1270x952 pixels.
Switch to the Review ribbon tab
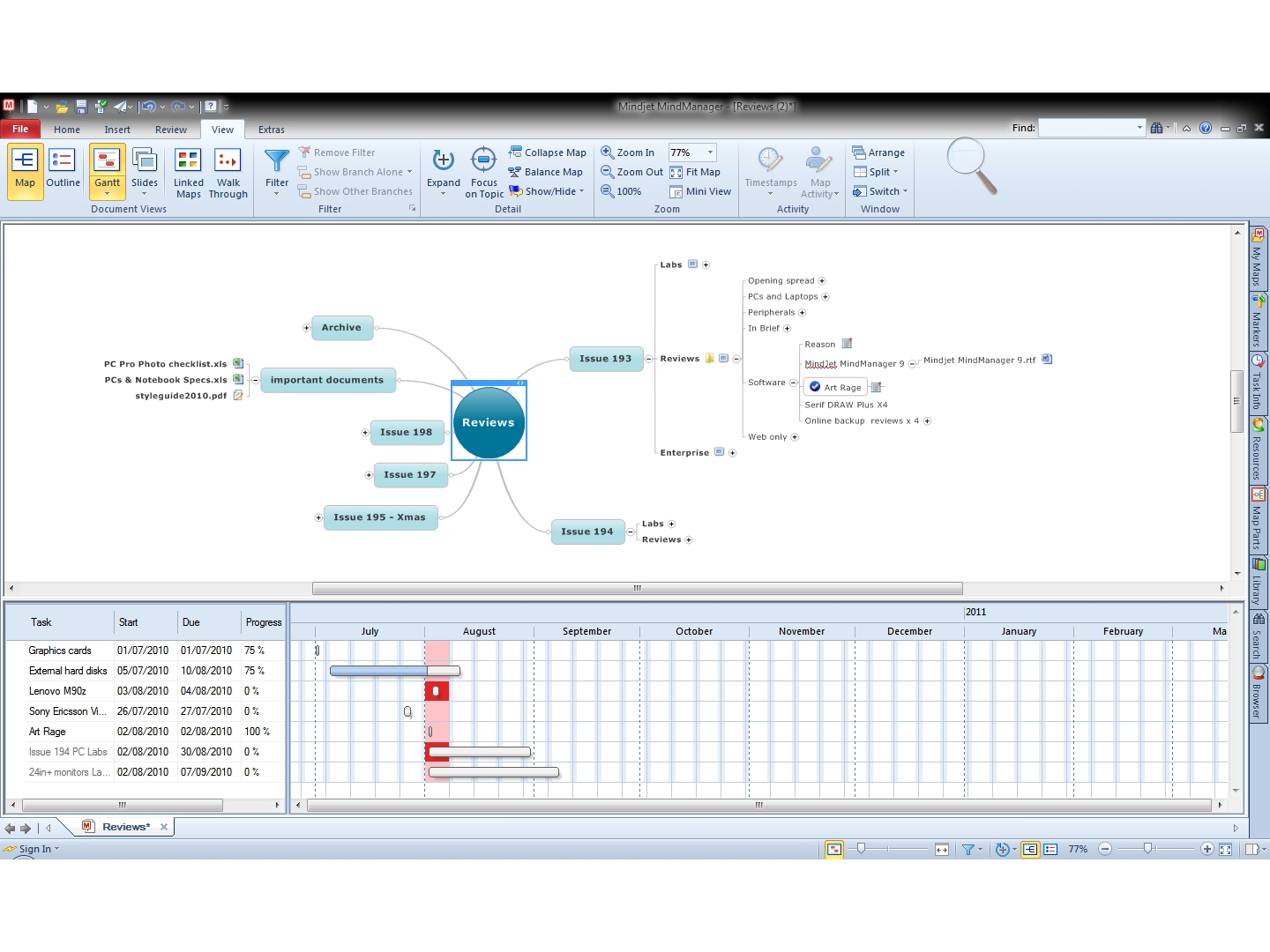coord(170,129)
